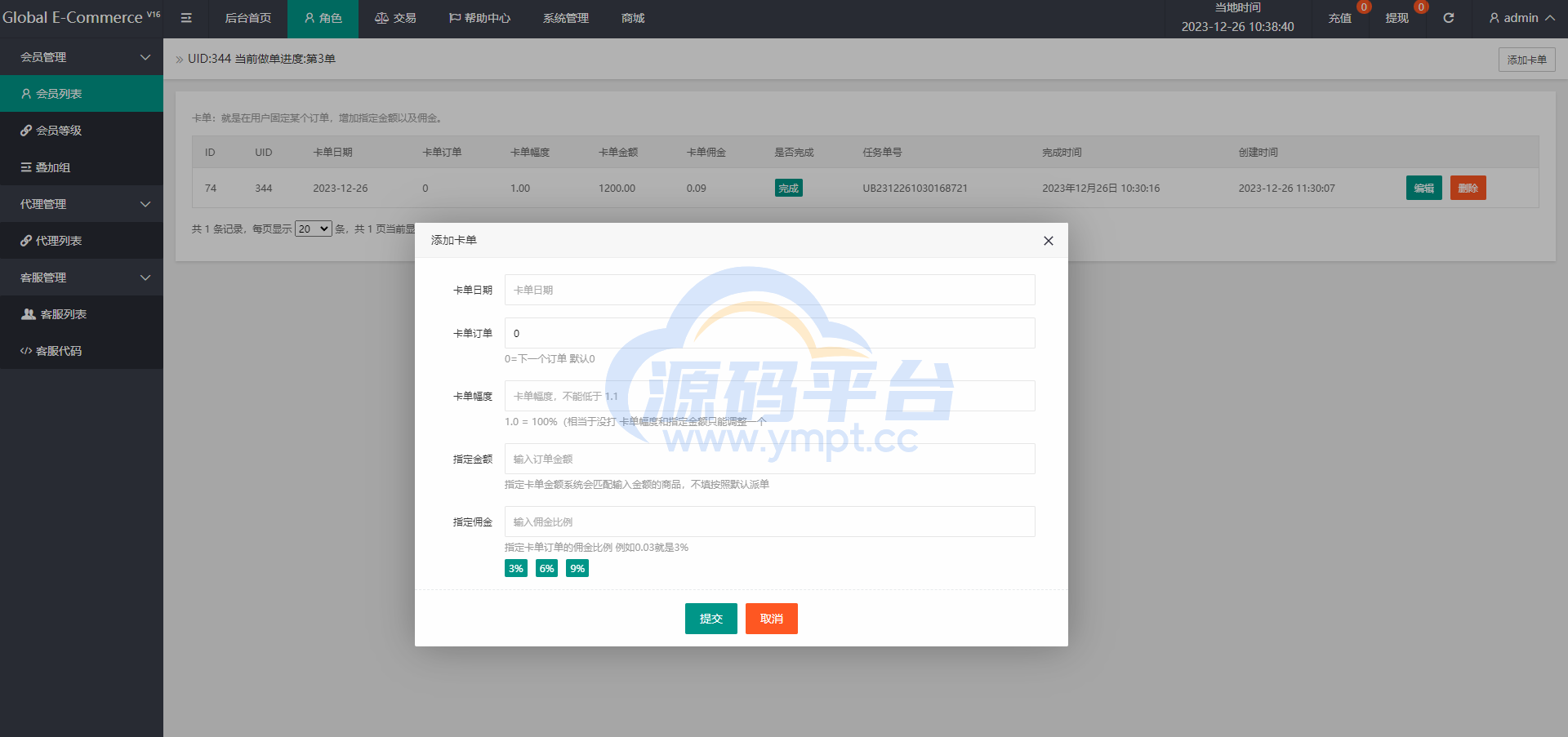
Task: Click the 完成时间 column header
Action: (1062, 153)
